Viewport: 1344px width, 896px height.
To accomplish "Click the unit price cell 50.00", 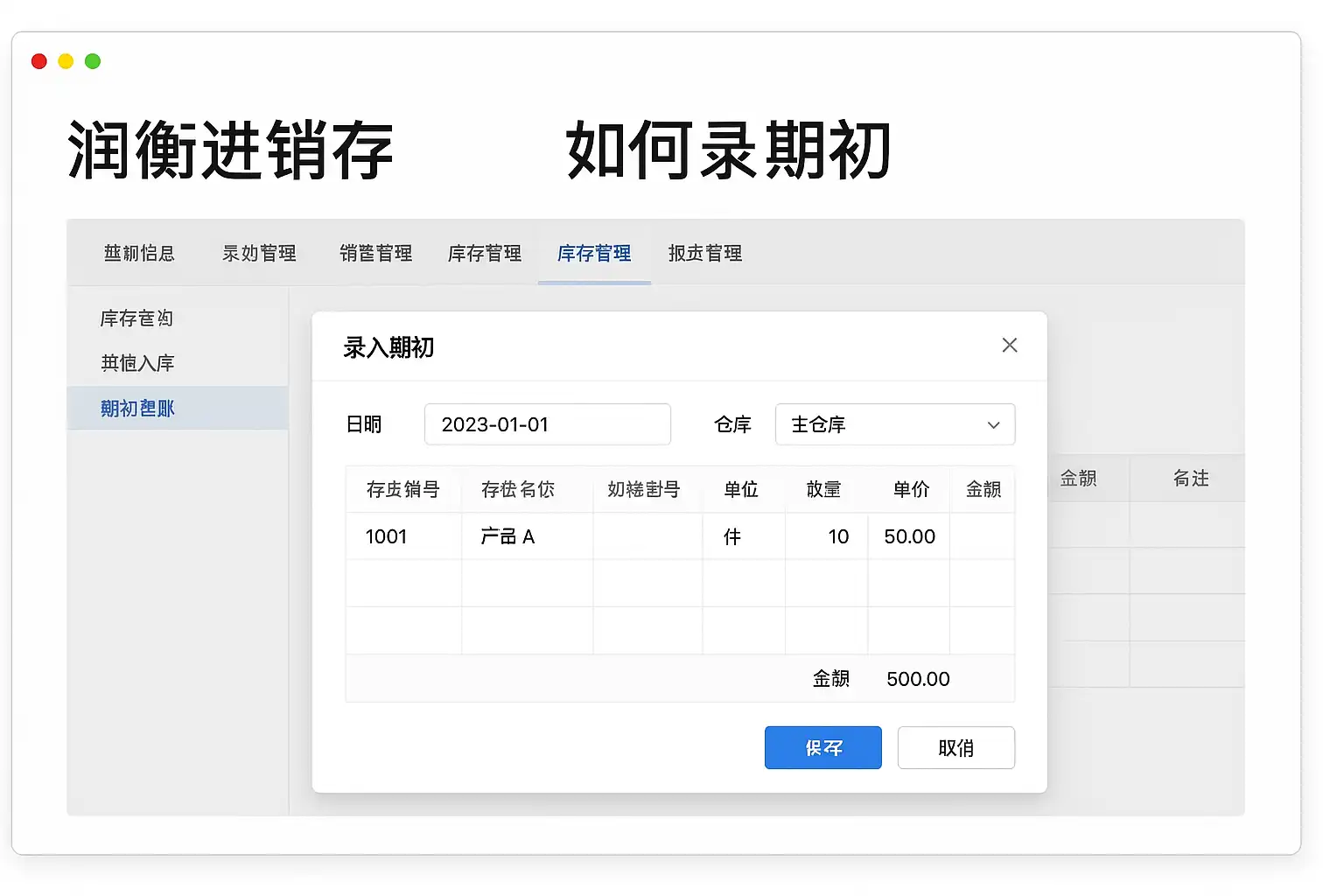I will [909, 536].
